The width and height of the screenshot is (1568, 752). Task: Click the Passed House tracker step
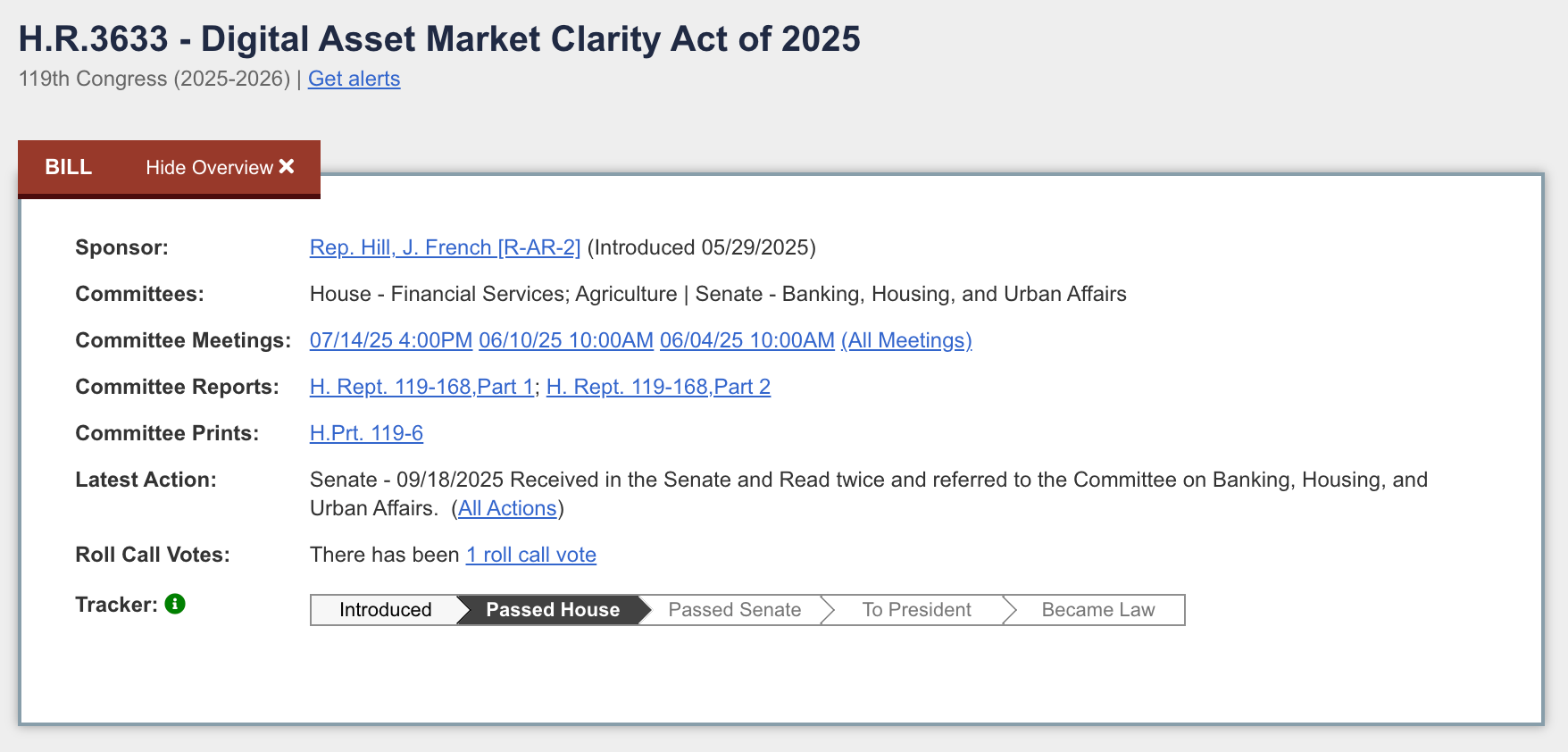point(552,609)
